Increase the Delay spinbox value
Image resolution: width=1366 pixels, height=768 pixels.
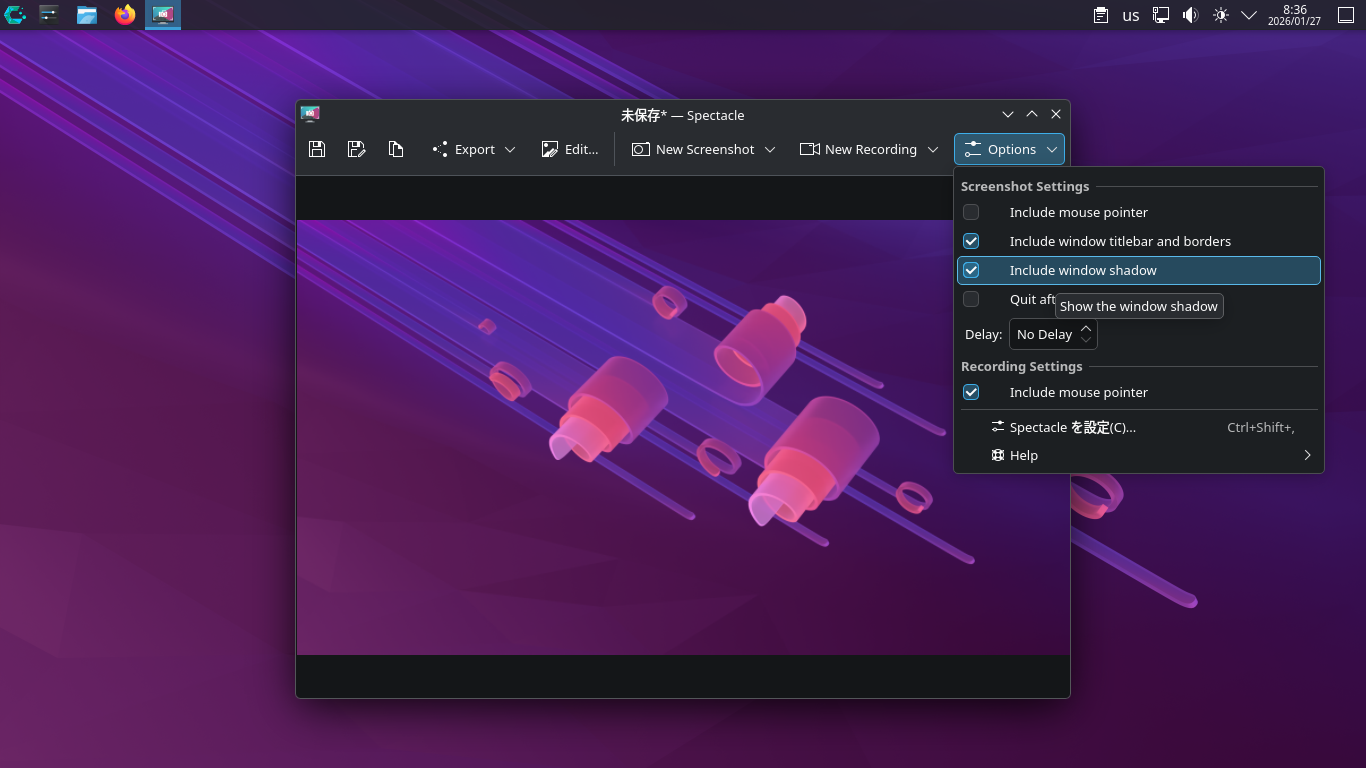point(1086,328)
